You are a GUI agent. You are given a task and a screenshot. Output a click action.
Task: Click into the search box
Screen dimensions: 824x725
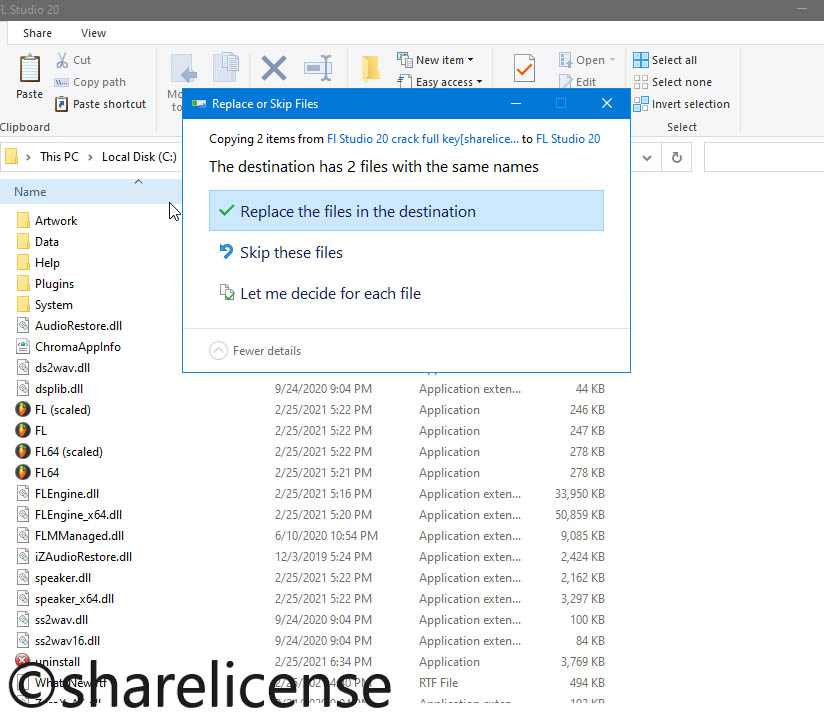point(764,157)
